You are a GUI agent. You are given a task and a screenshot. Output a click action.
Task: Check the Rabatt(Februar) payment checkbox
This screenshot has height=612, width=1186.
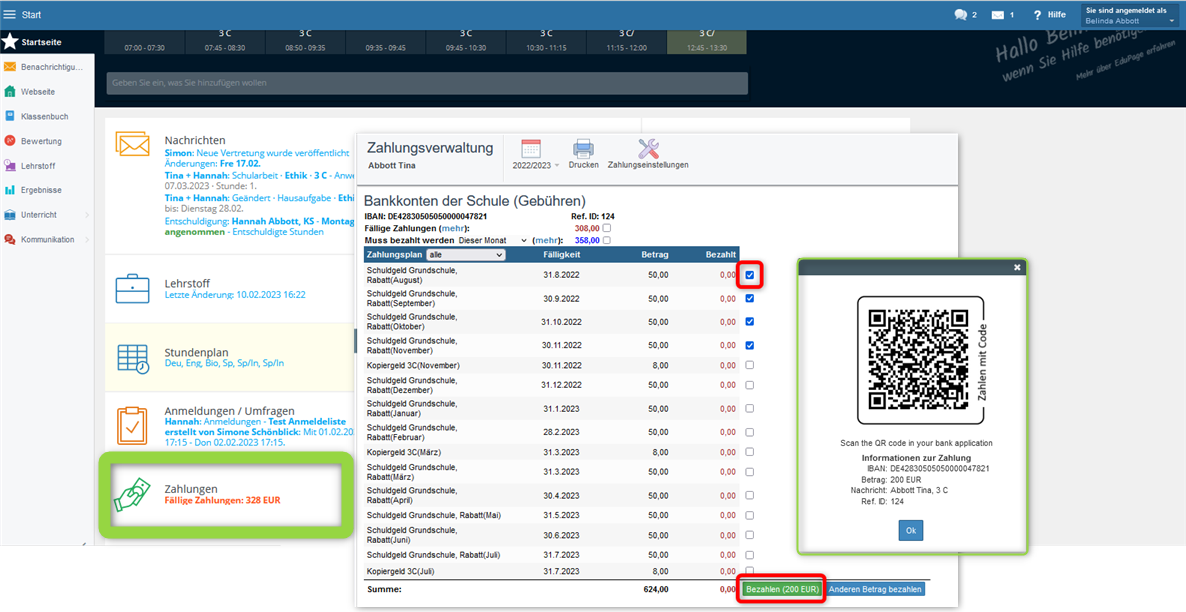click(750, 432)
